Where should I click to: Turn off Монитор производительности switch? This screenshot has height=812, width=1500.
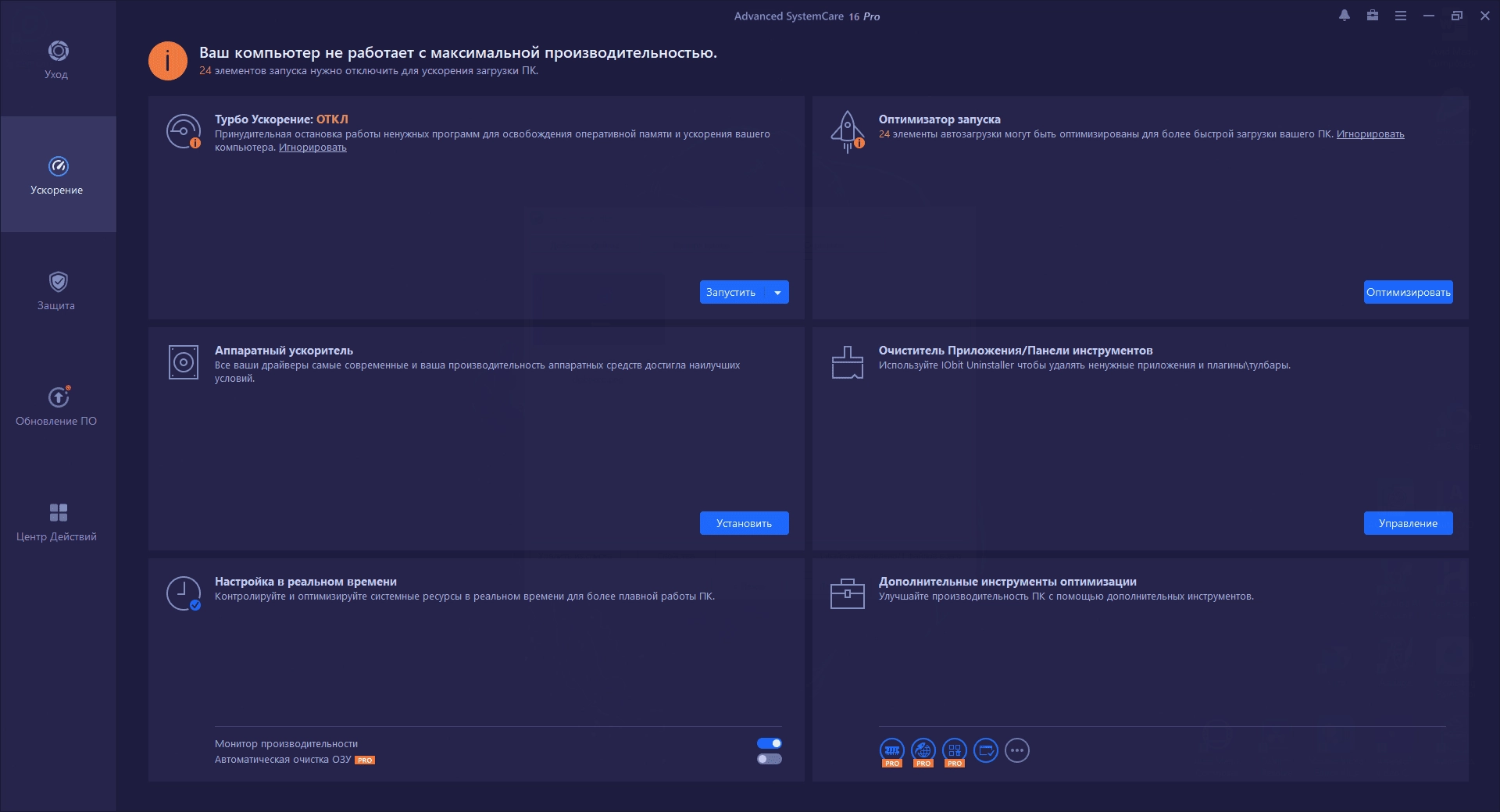[x=770, y=743]
